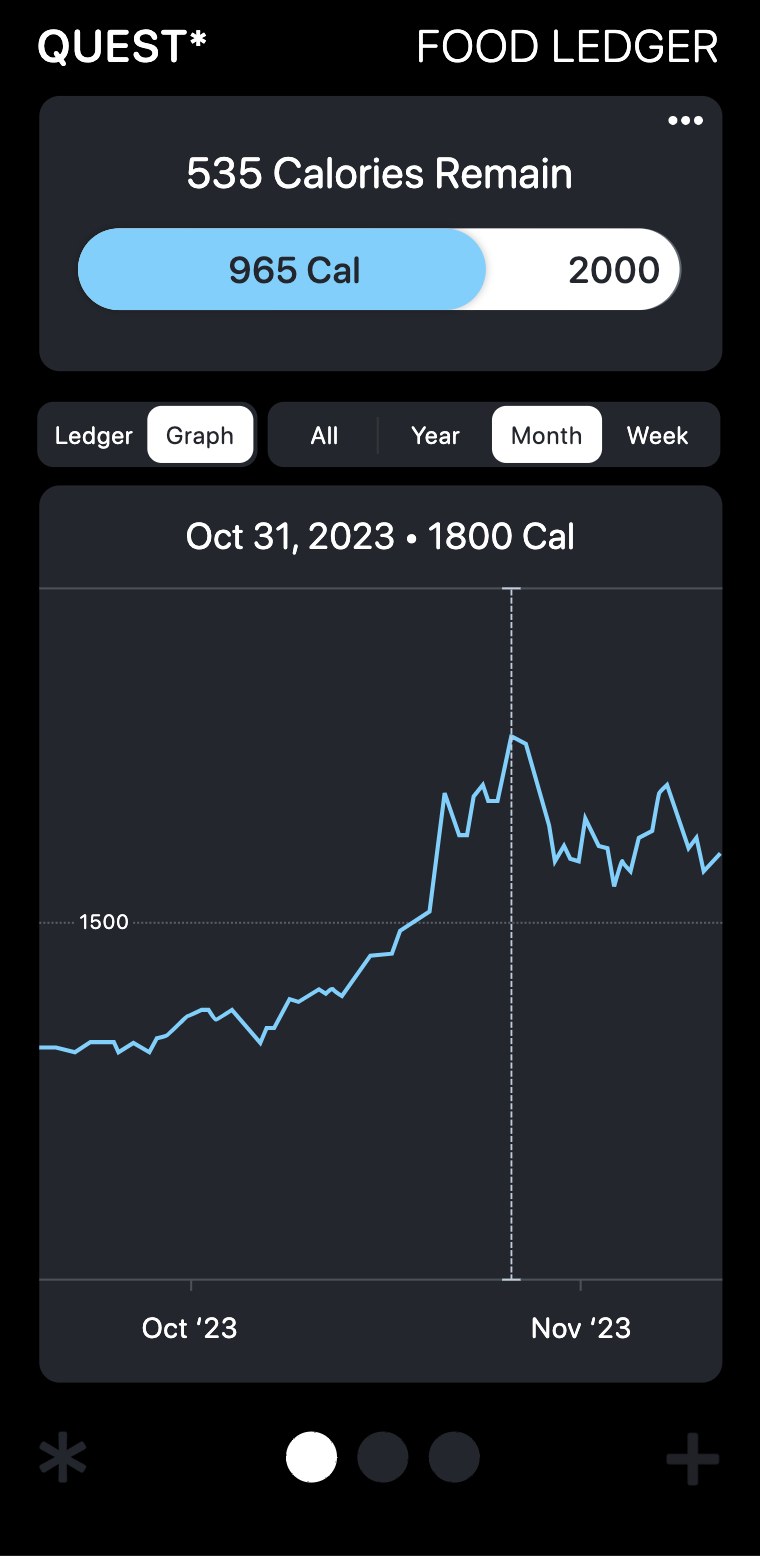Open the three-dot options menu
This screenshot has height=1556, width=760.
[685, 121]
